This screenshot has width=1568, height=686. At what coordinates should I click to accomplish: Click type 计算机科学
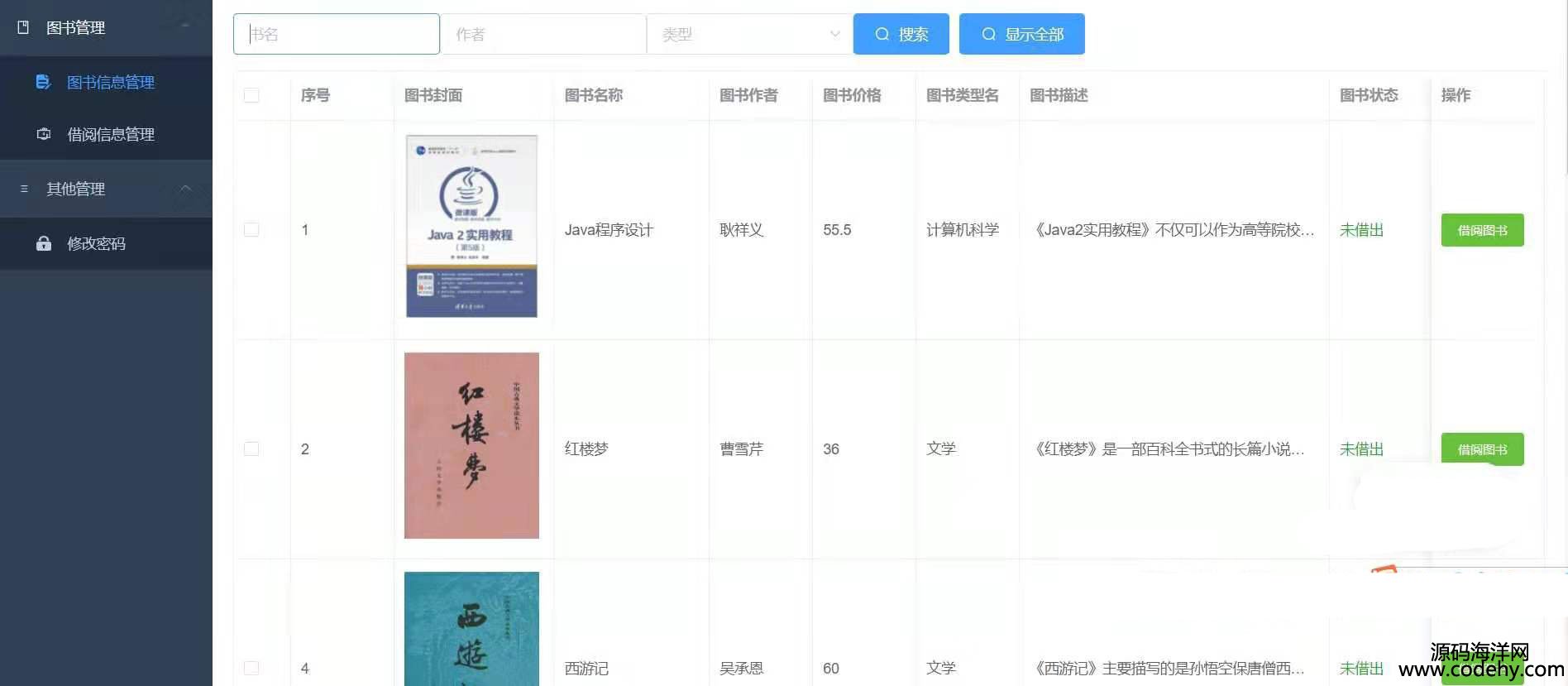(963, 230)
